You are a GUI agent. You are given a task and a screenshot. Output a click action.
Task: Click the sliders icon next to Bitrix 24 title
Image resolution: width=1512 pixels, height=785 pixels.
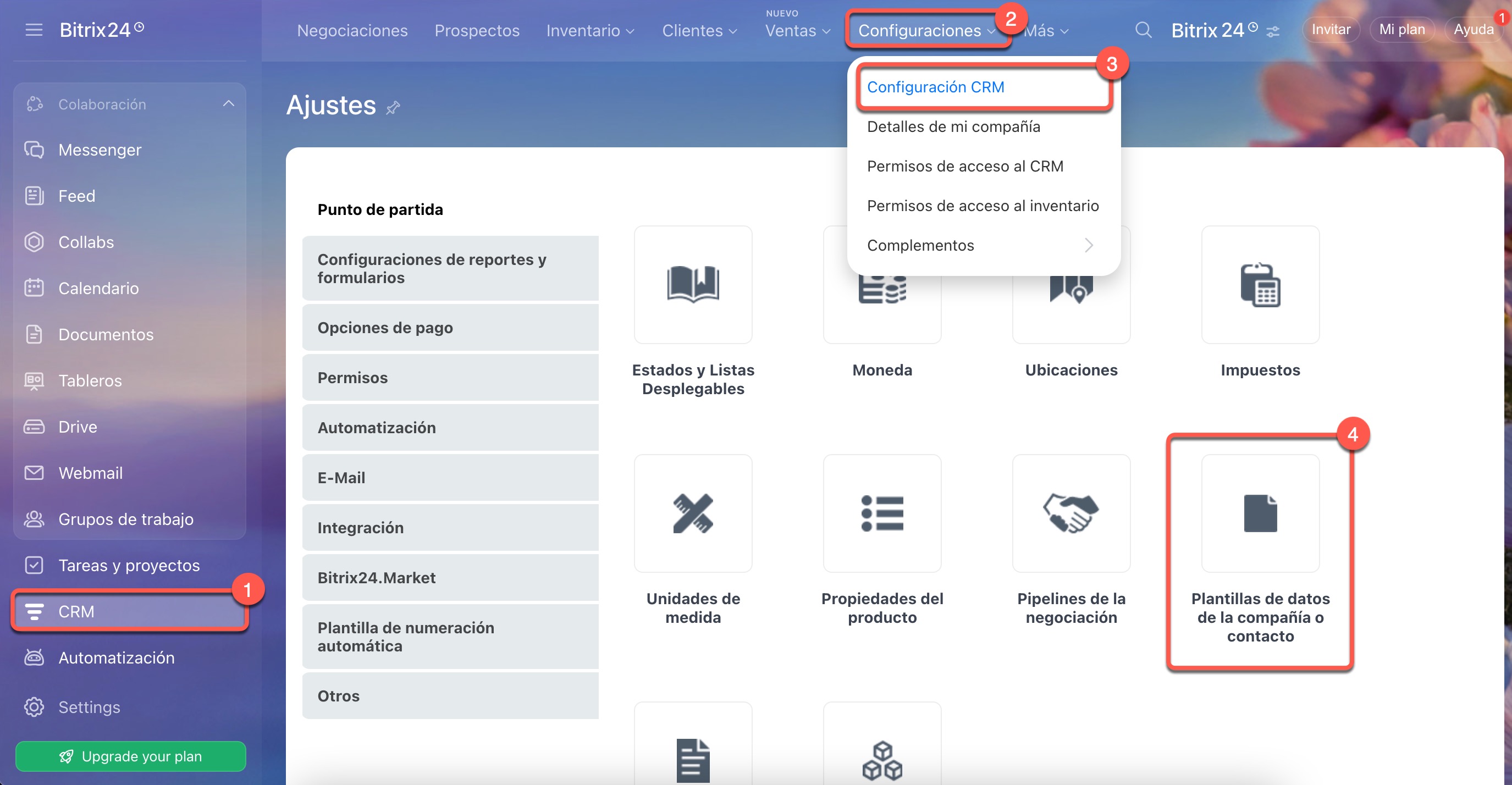coord(1272,32)
